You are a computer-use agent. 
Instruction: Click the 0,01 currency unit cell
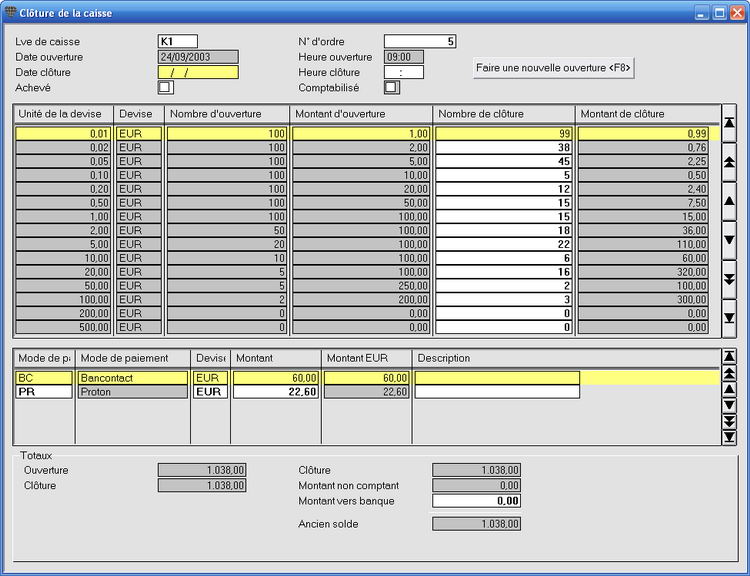pyautogui.click(x=63, y=133)
